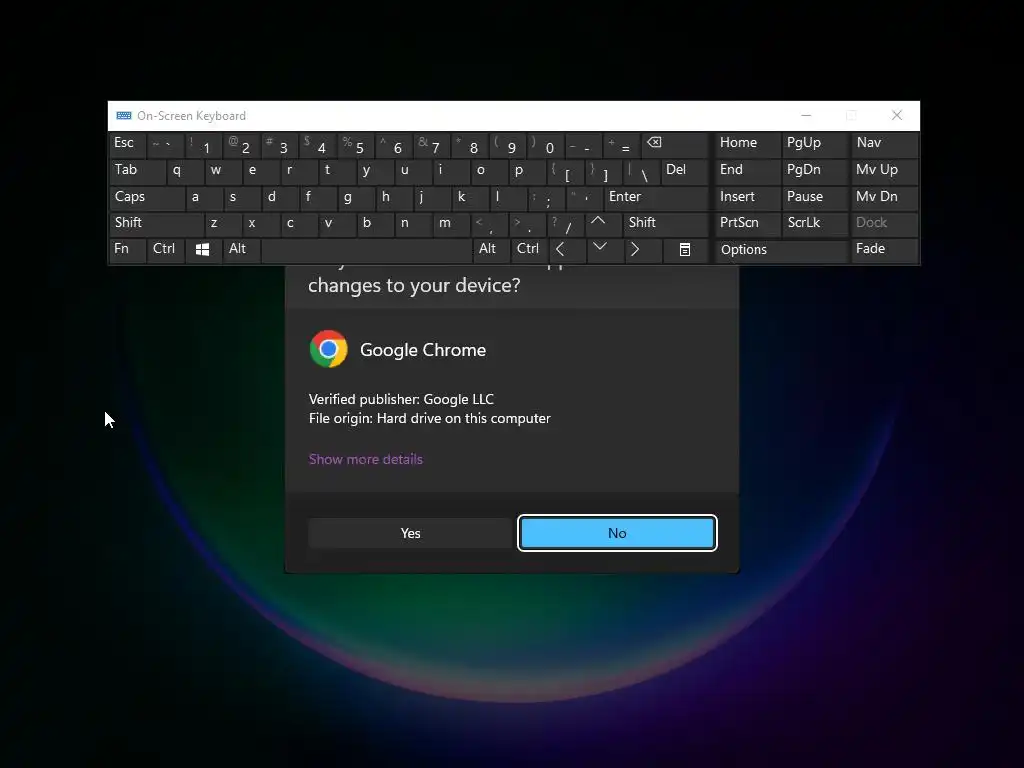Click the Windows logo key
1024x768 pixels.
point(202,249)
